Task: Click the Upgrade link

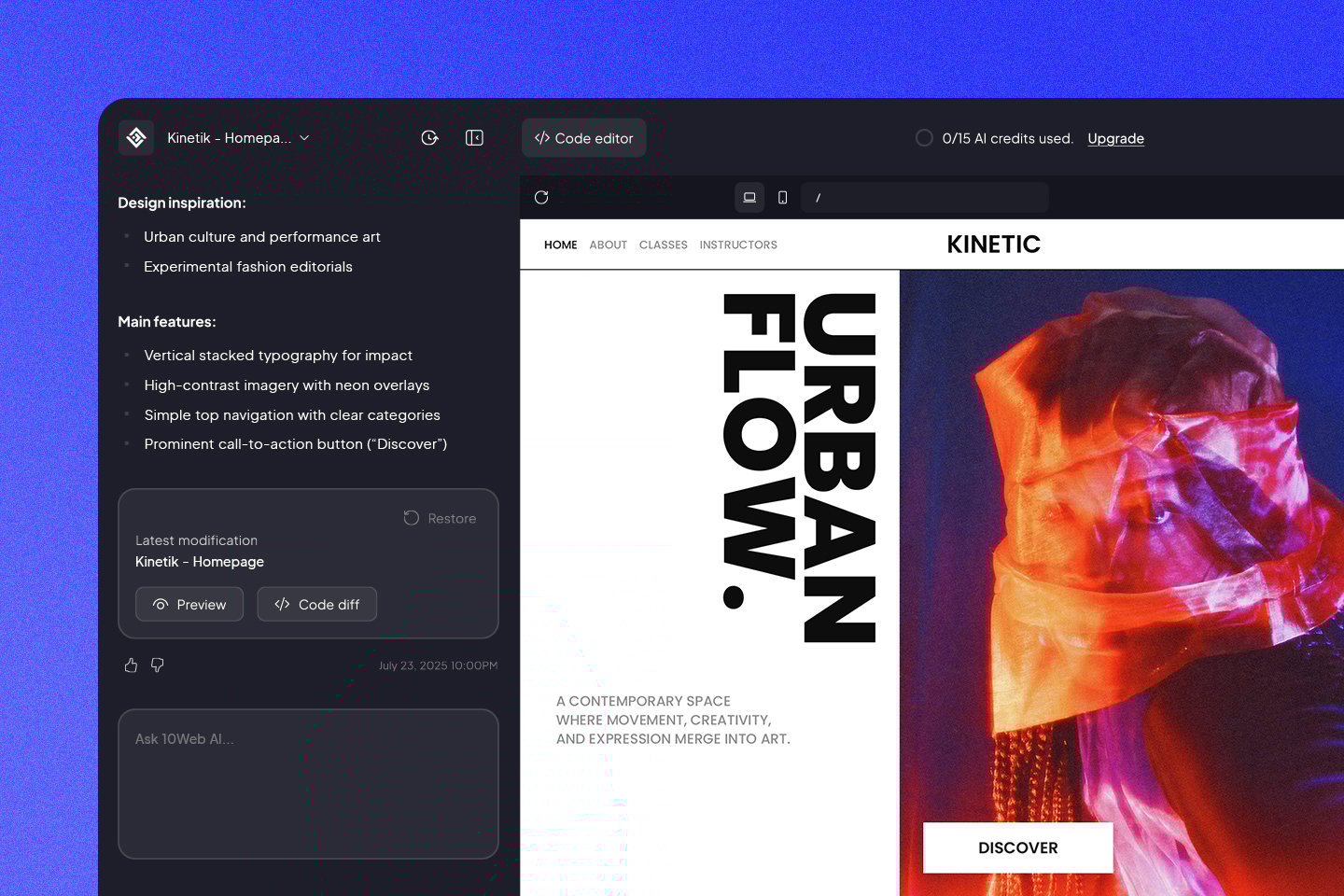Action: [x=1115, y=138]
